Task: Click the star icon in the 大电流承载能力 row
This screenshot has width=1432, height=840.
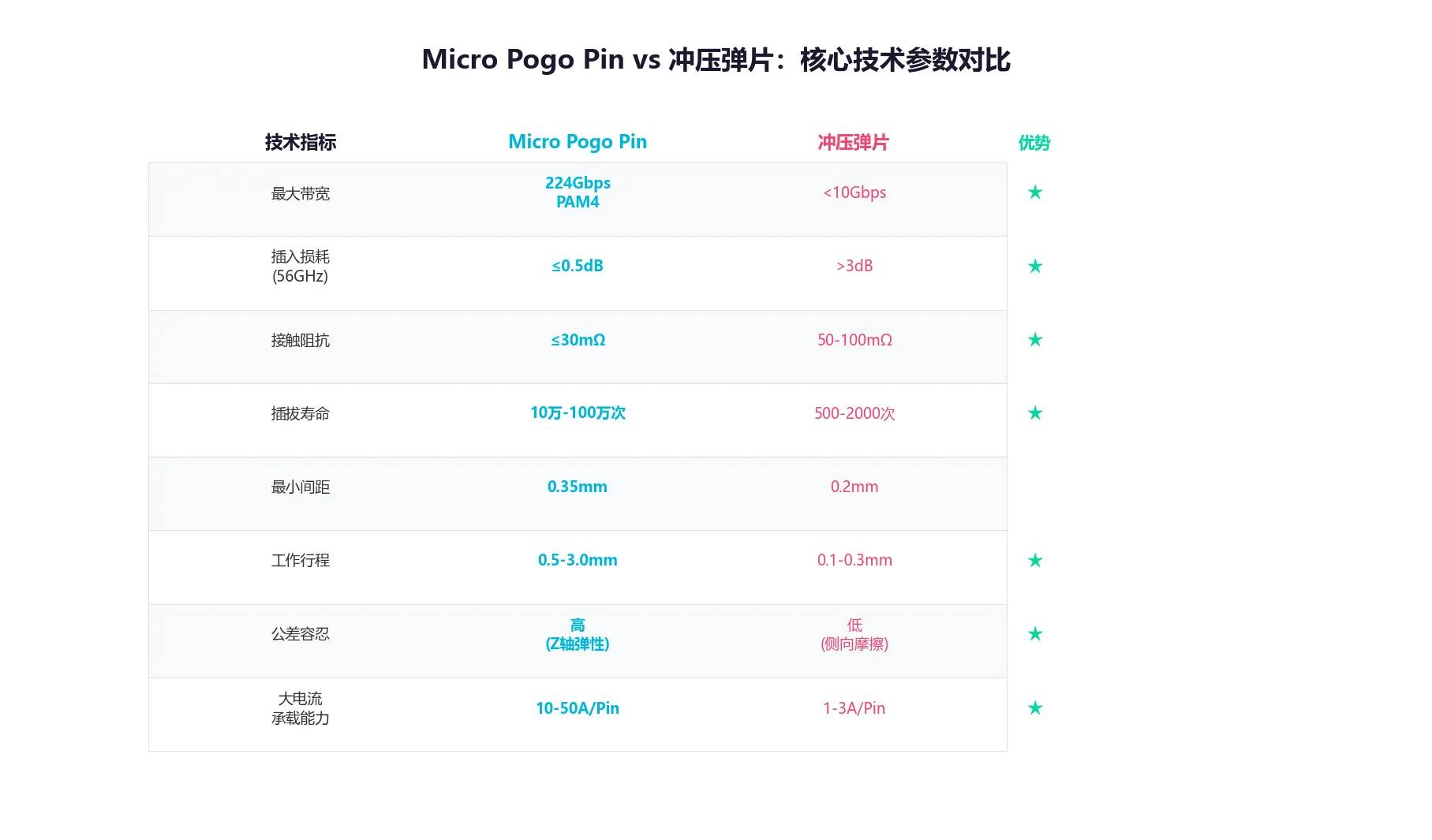Action: click(1035, 708)
